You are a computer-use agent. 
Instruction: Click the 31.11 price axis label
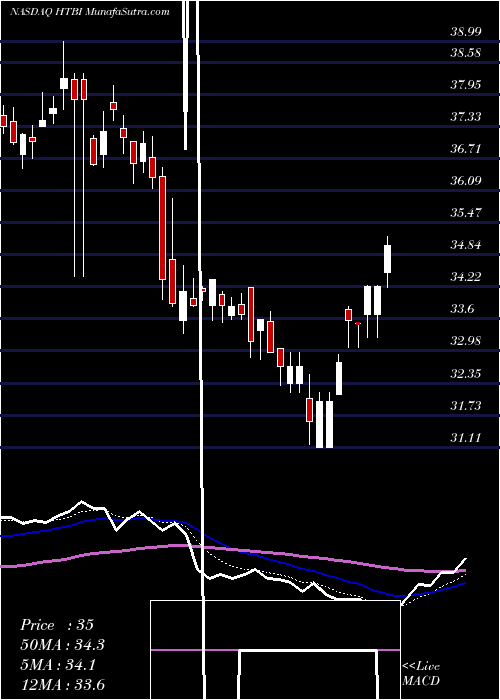click(466, 438)
